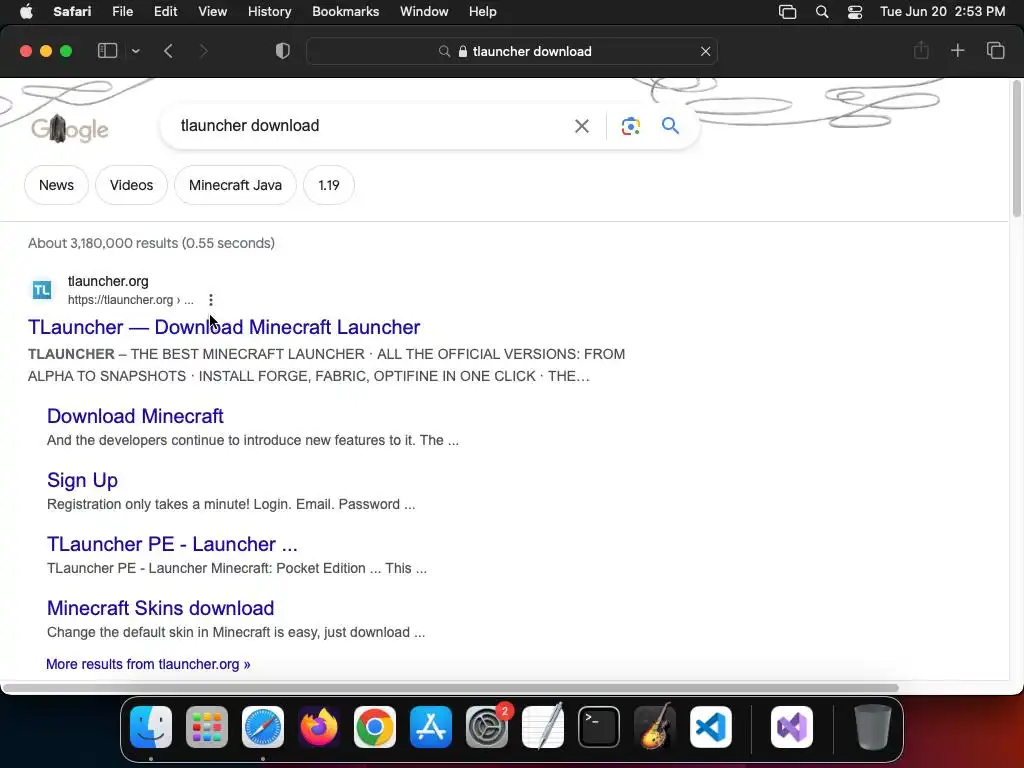Open TLauncher — Download Minecraft Launcher result

point(224,327)
